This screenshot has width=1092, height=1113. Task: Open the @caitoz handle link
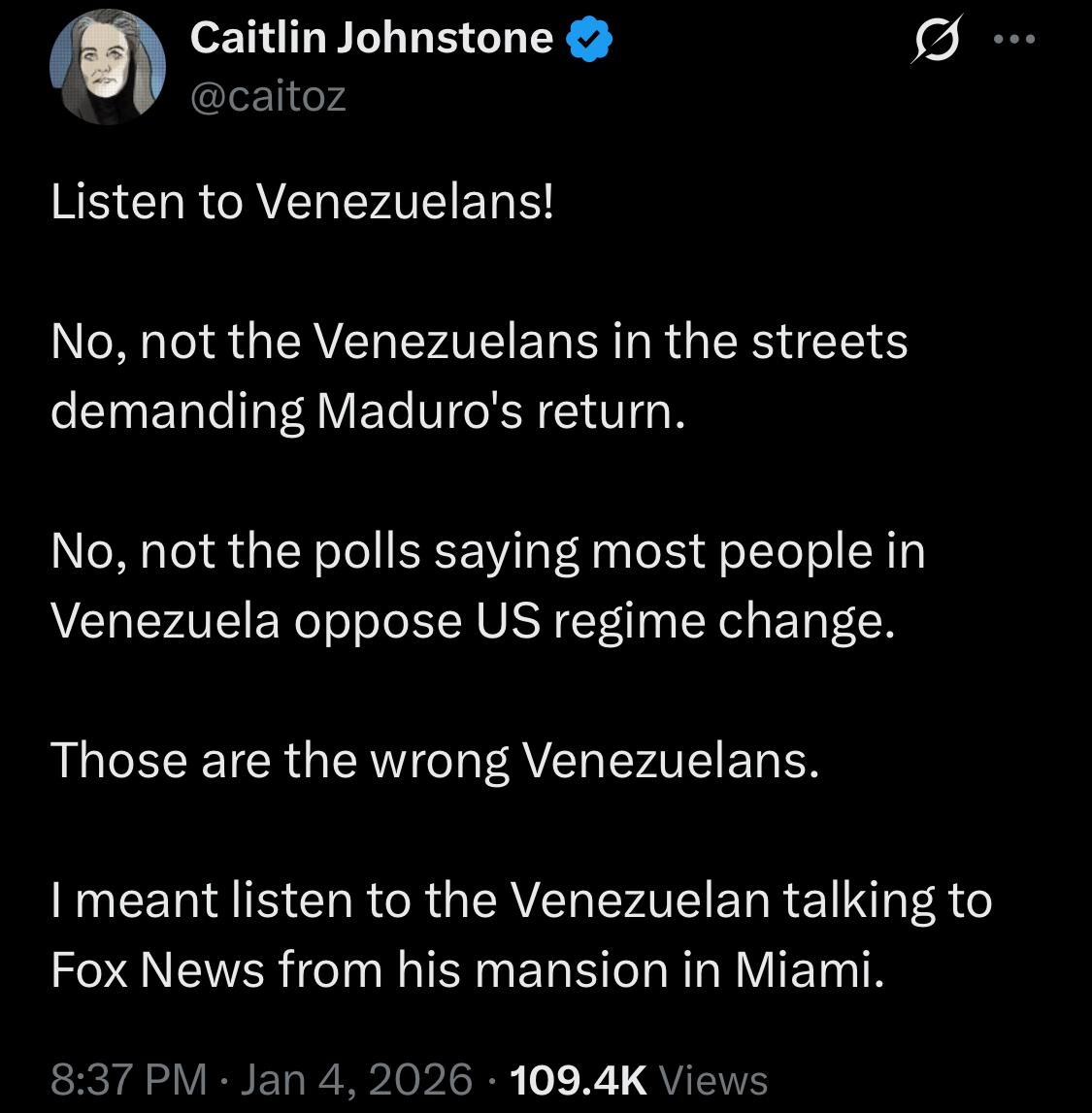click(268, 96)
